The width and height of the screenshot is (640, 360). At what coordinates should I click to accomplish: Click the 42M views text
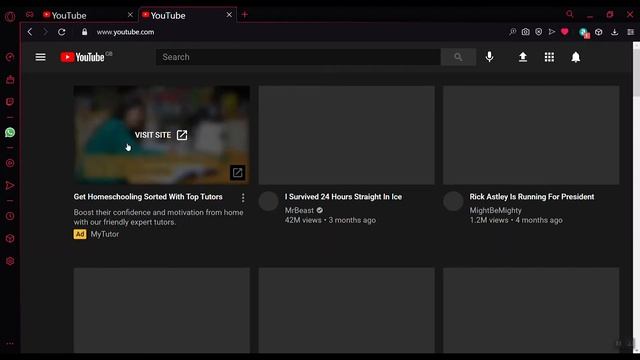(x=303, y=220)
